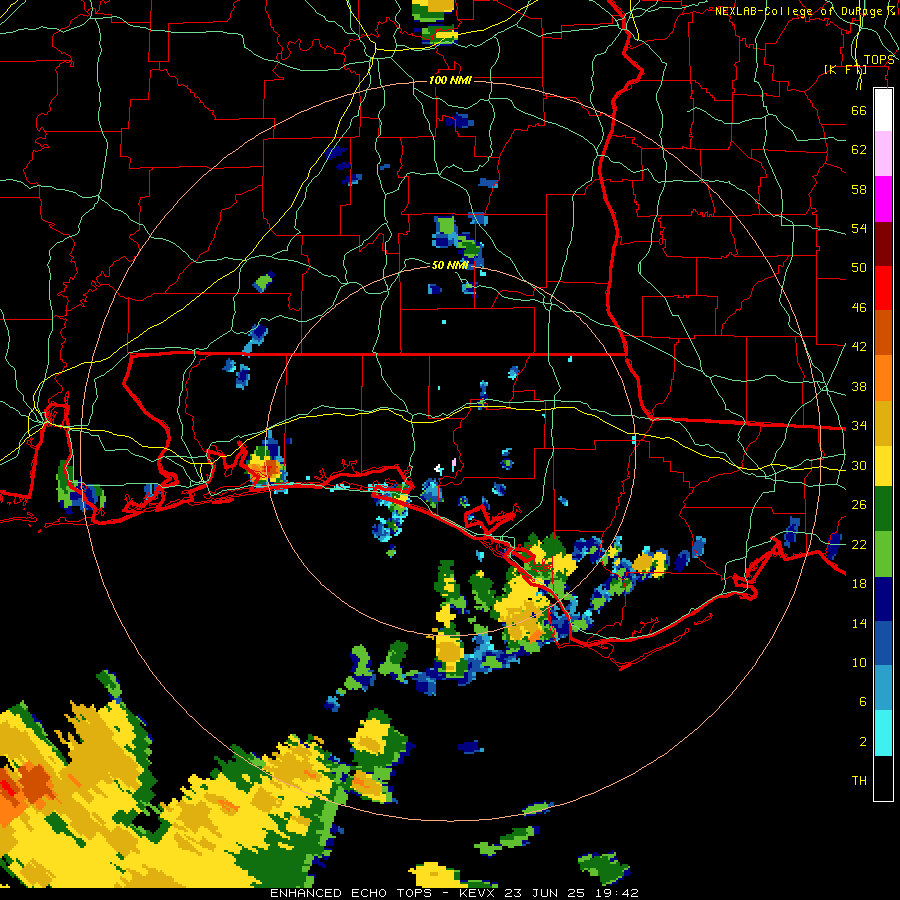
Task: Click the 100 NMI range ring label
Action: 451,80
